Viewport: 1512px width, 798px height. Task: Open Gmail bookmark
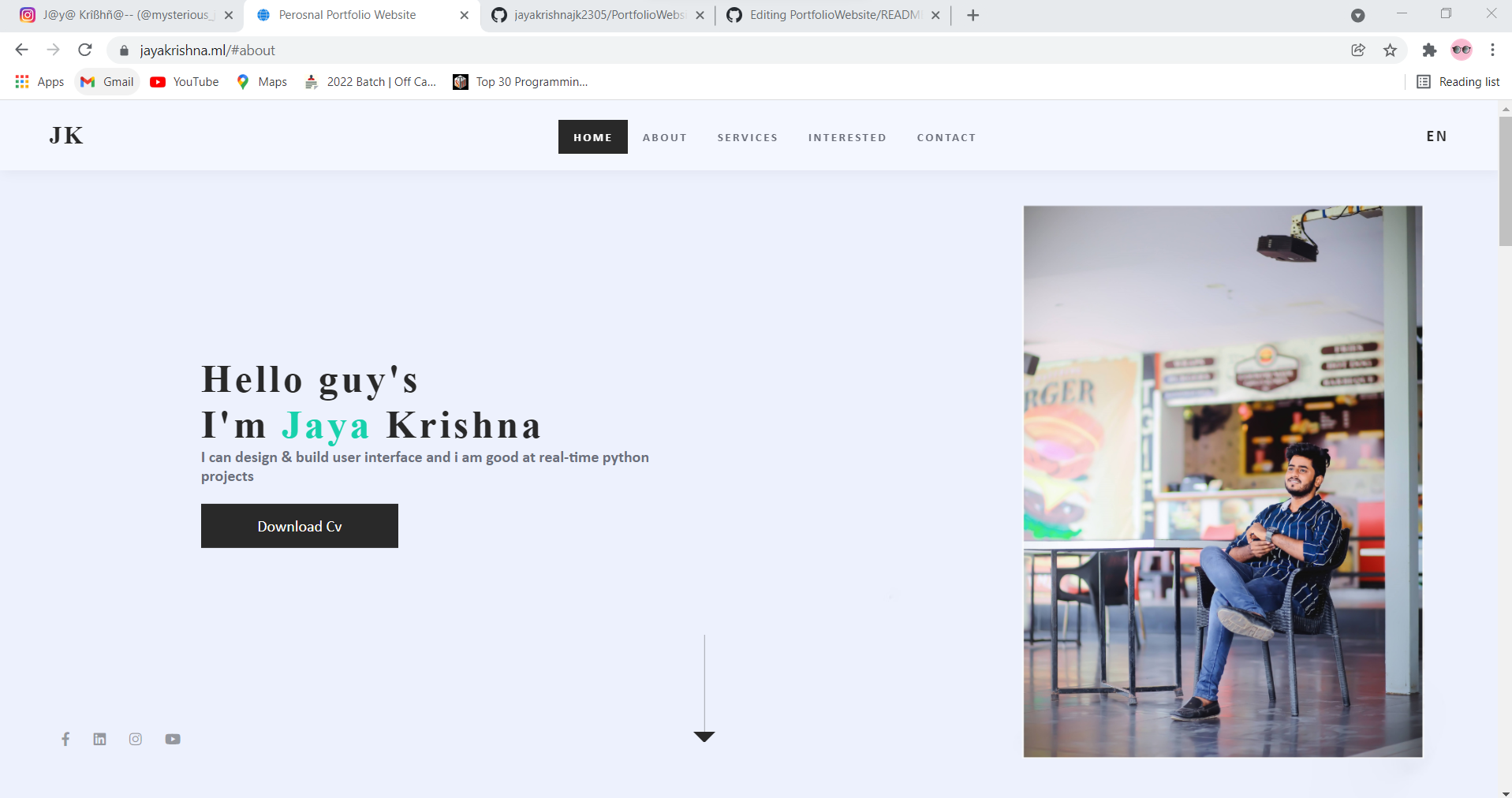pyautogui.click(x=107, y=81)
